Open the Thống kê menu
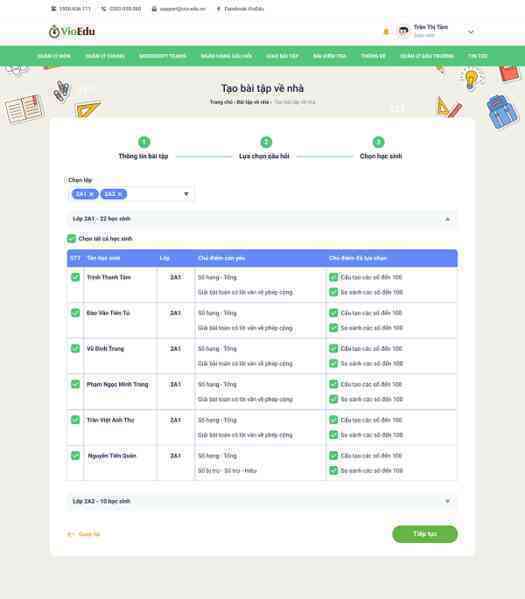525x599 pixels. (x=373, y=56)
